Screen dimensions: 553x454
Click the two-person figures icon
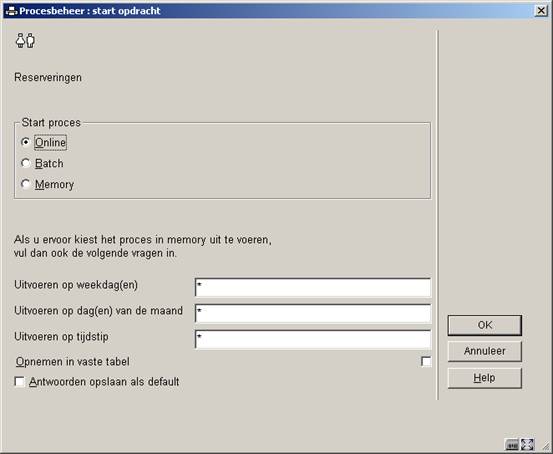[x=25, y=41]
